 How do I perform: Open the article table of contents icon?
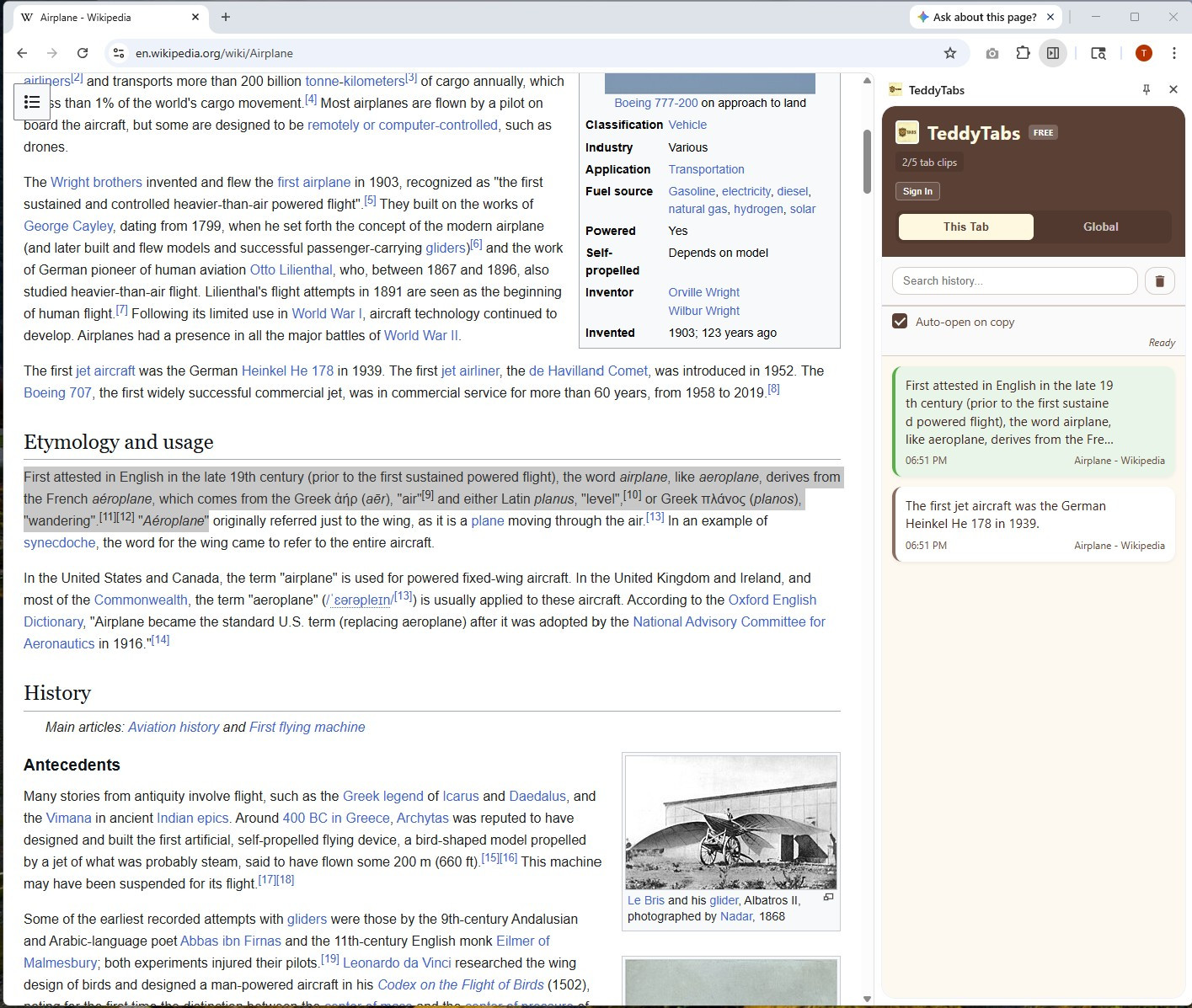point(32,101)
